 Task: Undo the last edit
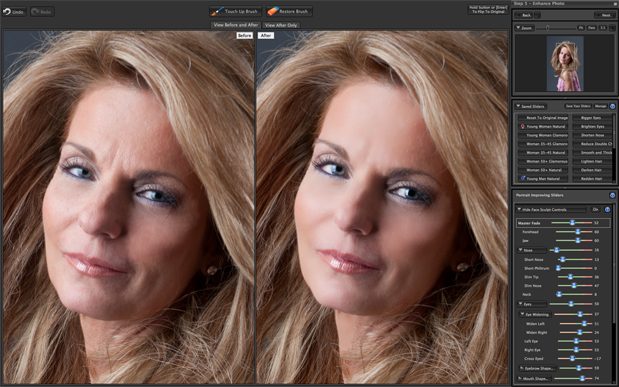point(14,11)
